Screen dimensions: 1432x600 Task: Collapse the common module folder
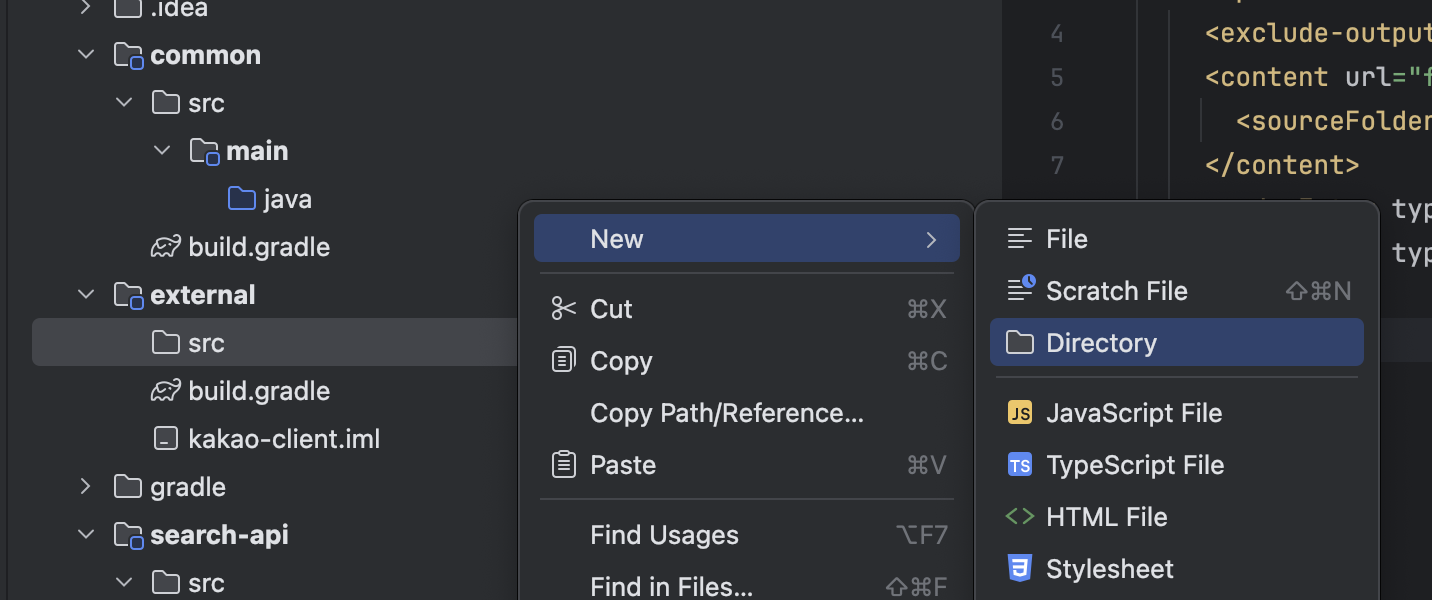coord(86,55)
